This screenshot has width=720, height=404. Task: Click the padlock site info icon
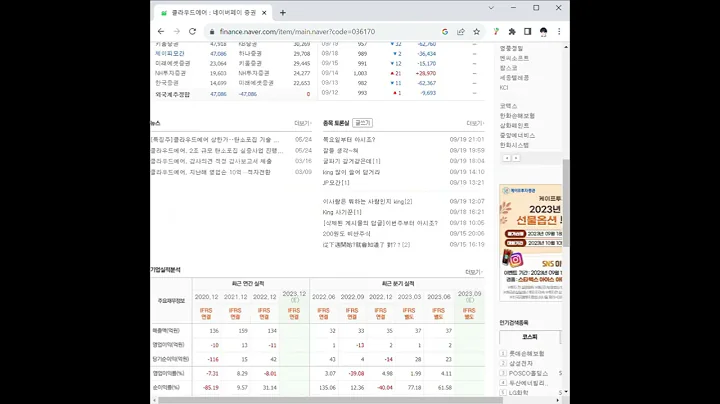[212, 32]
